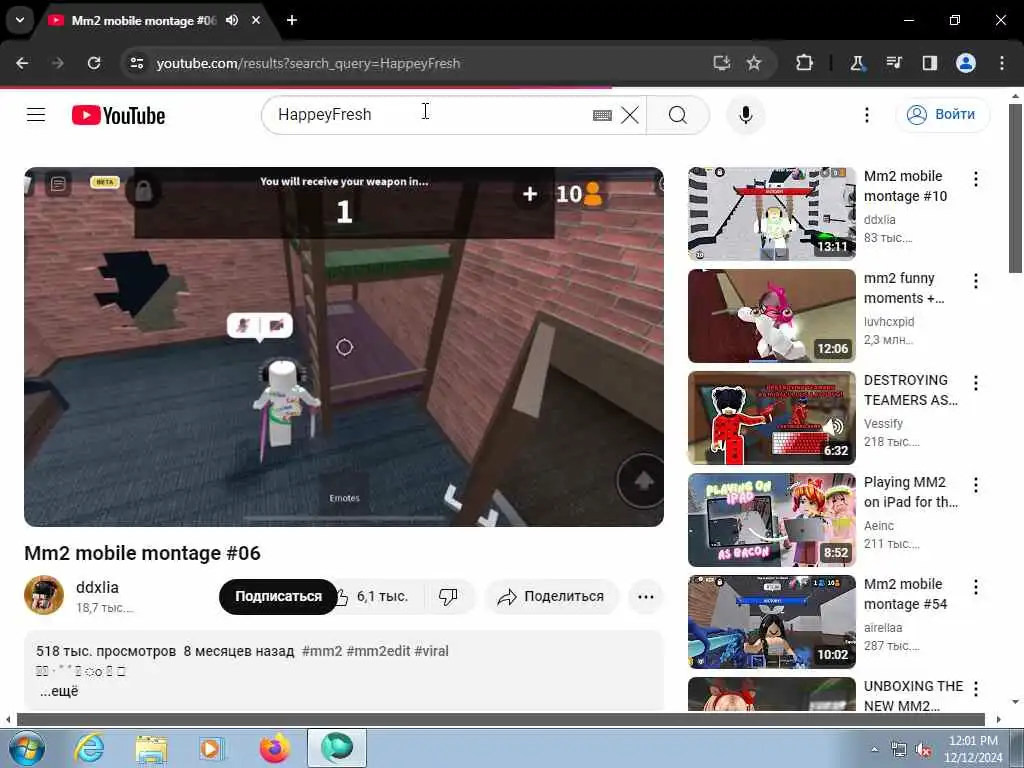The image size is (1024, 768).
Task: Submit search with magnifier button
Action: click(678, 116)
